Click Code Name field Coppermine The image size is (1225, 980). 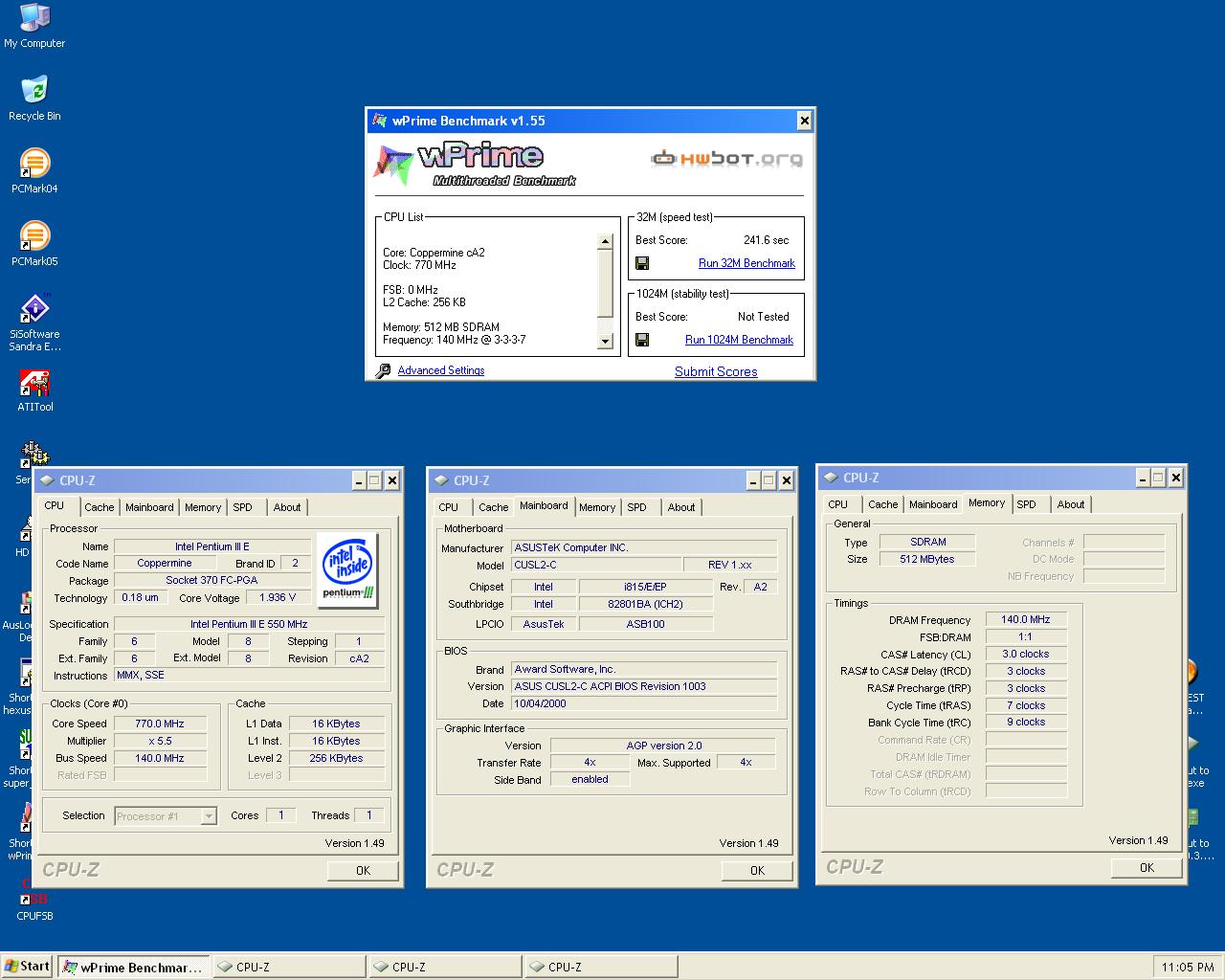[165, 563]
